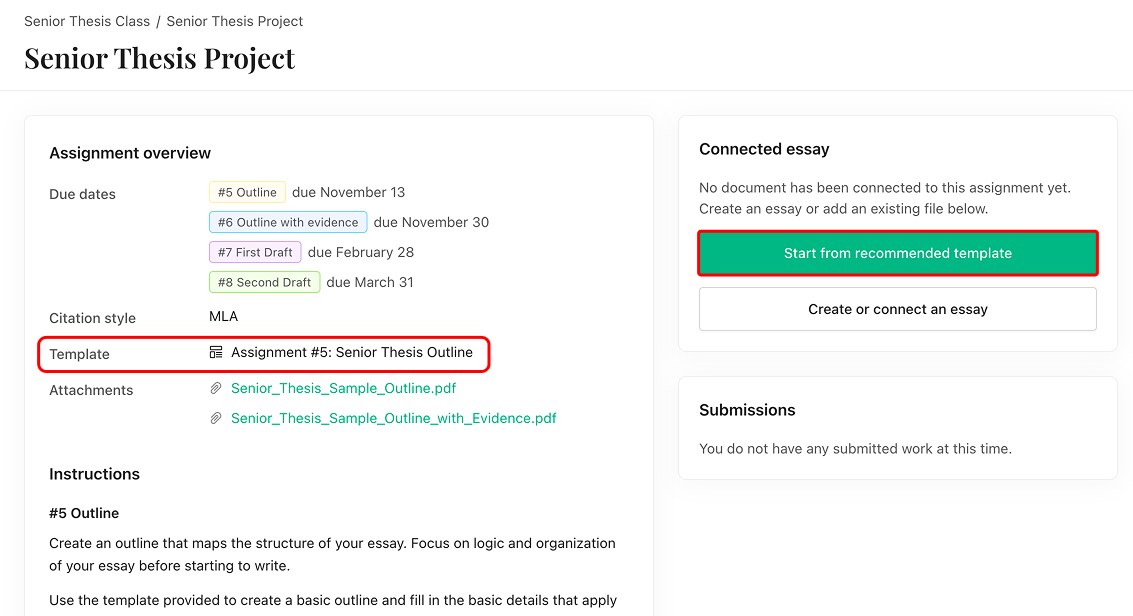Click the MLA citation style value
Image resolution: width=1133 pixels, height=616 pixels.
[x=223, y=316]
